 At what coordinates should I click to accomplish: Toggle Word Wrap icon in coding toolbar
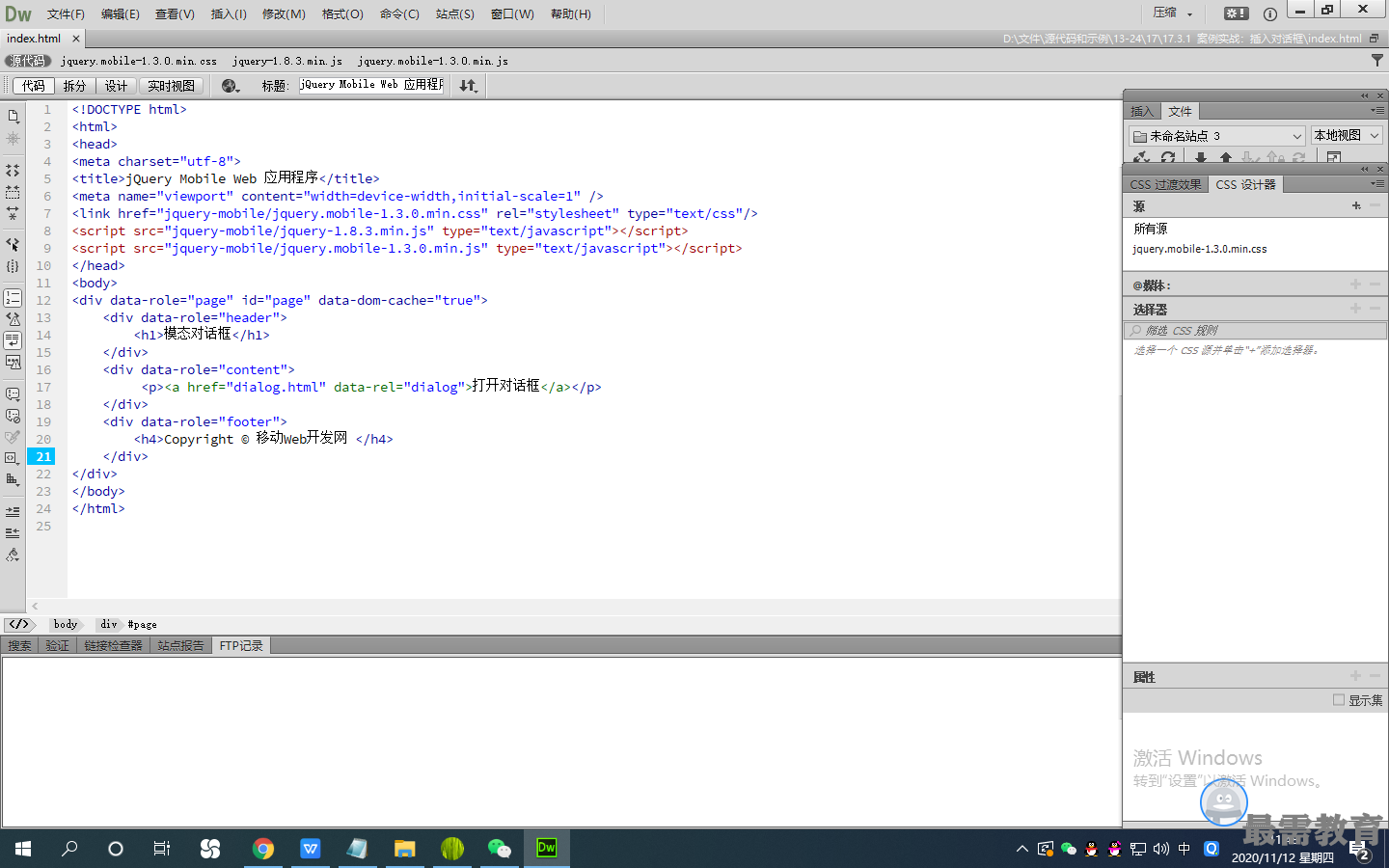(13, 340)
